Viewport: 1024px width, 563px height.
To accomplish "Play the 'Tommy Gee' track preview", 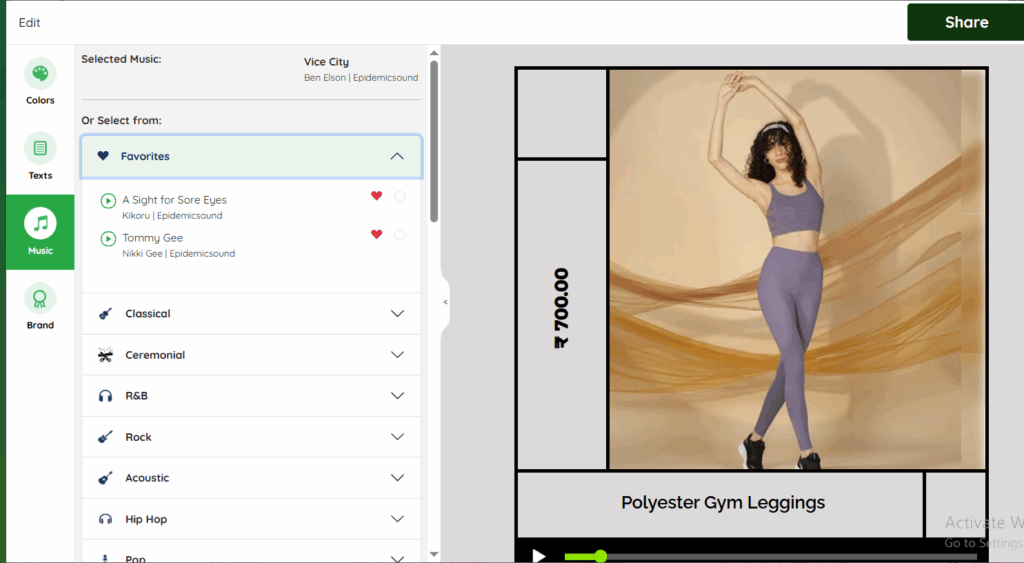I will [108, 239].
